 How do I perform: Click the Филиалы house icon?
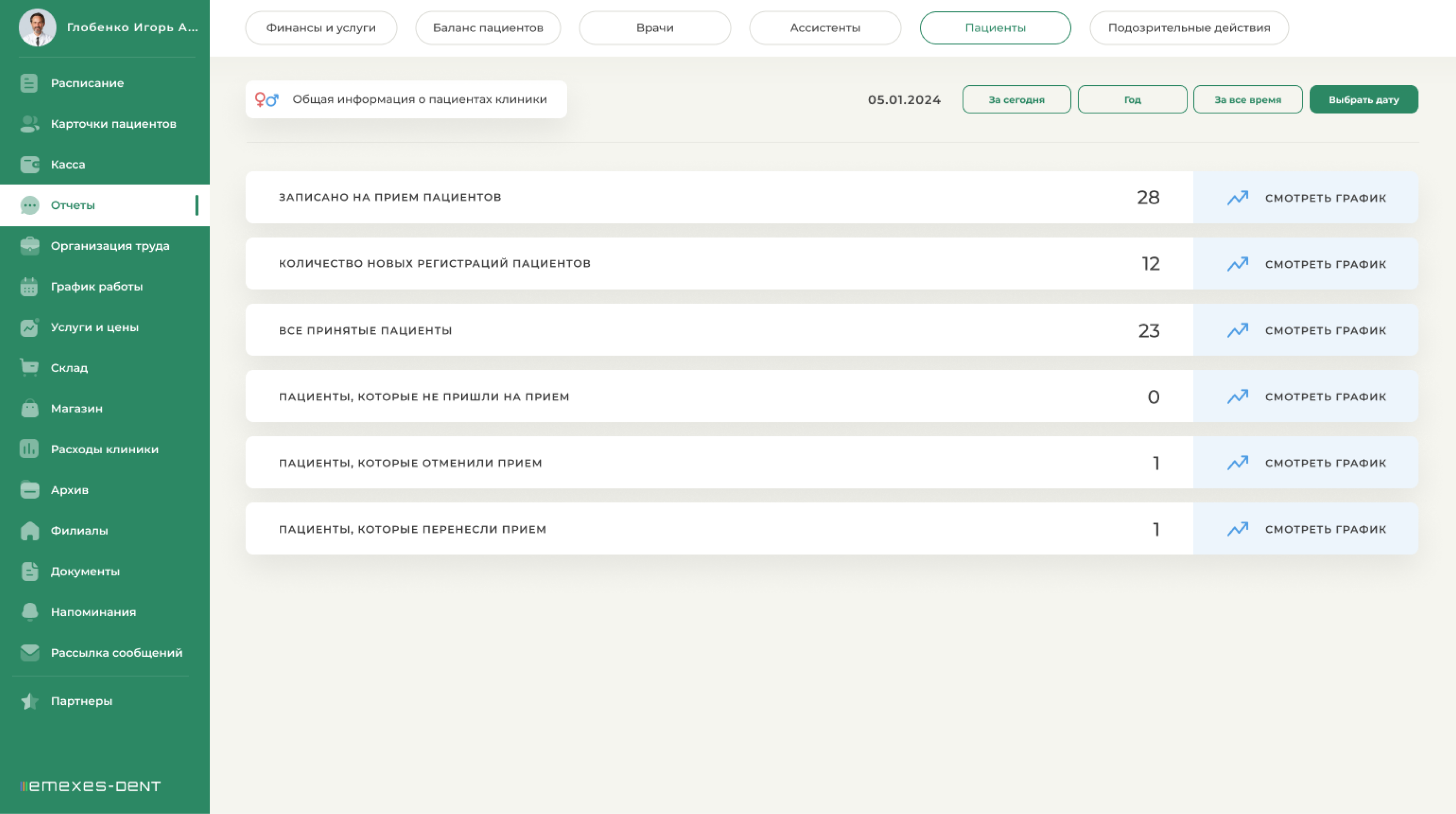[x=30, y=531]
